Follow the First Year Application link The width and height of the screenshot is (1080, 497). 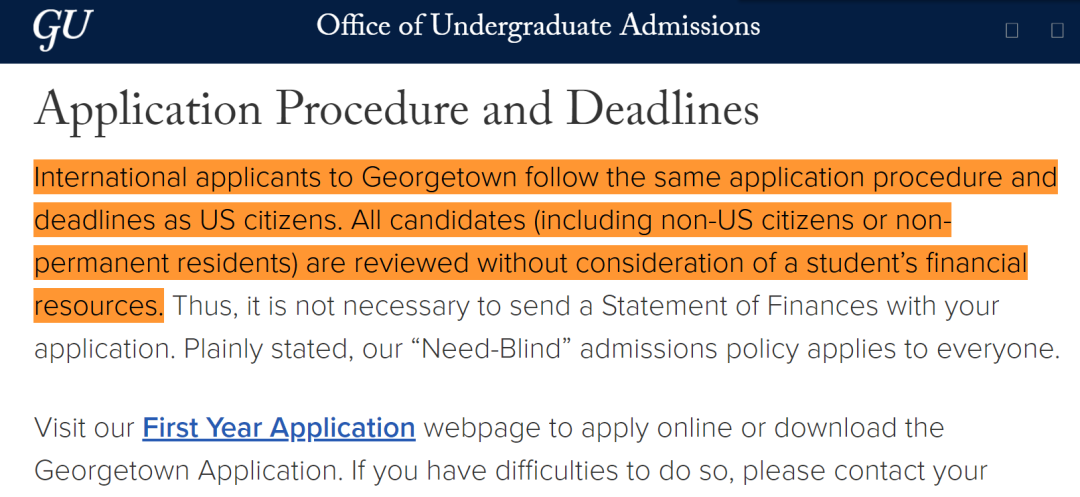(279, 427)
